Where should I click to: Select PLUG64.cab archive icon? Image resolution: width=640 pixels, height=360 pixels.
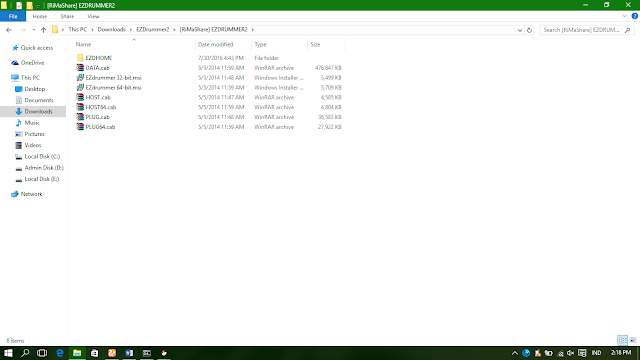point(80,127)
